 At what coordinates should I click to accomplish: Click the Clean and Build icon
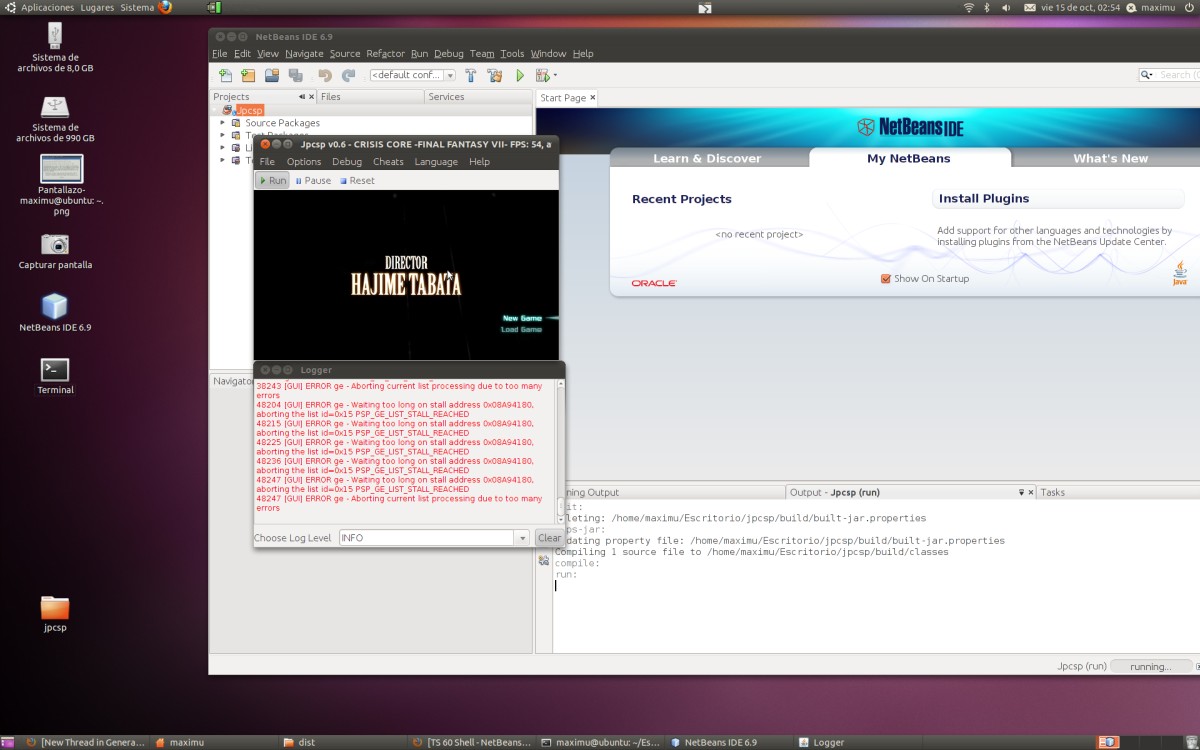(x=494, y=75)
